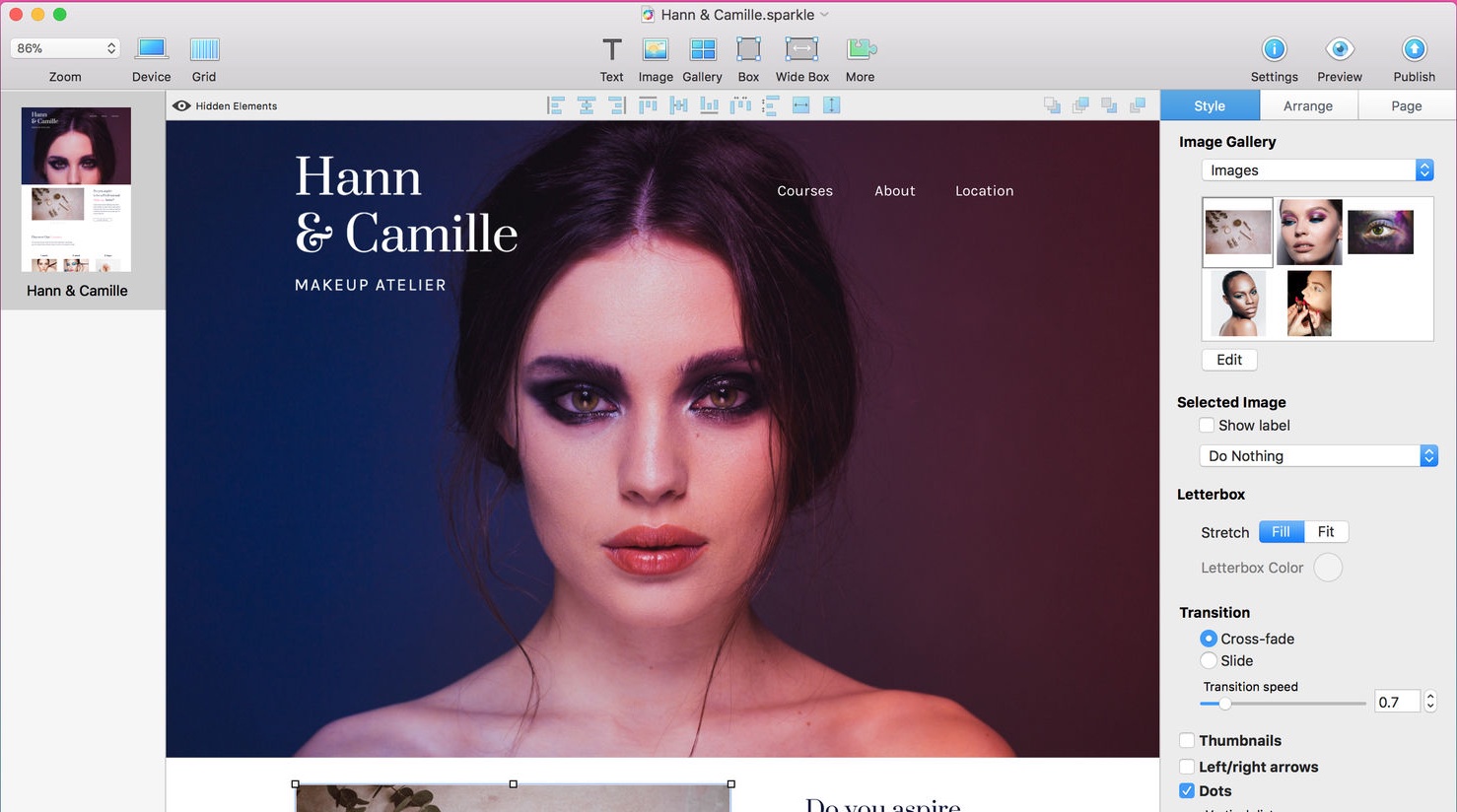Expand the Do Nothing action dropdown
Image resolution: width=1457 pixels, height=812 pixels.
(1318, 456)
